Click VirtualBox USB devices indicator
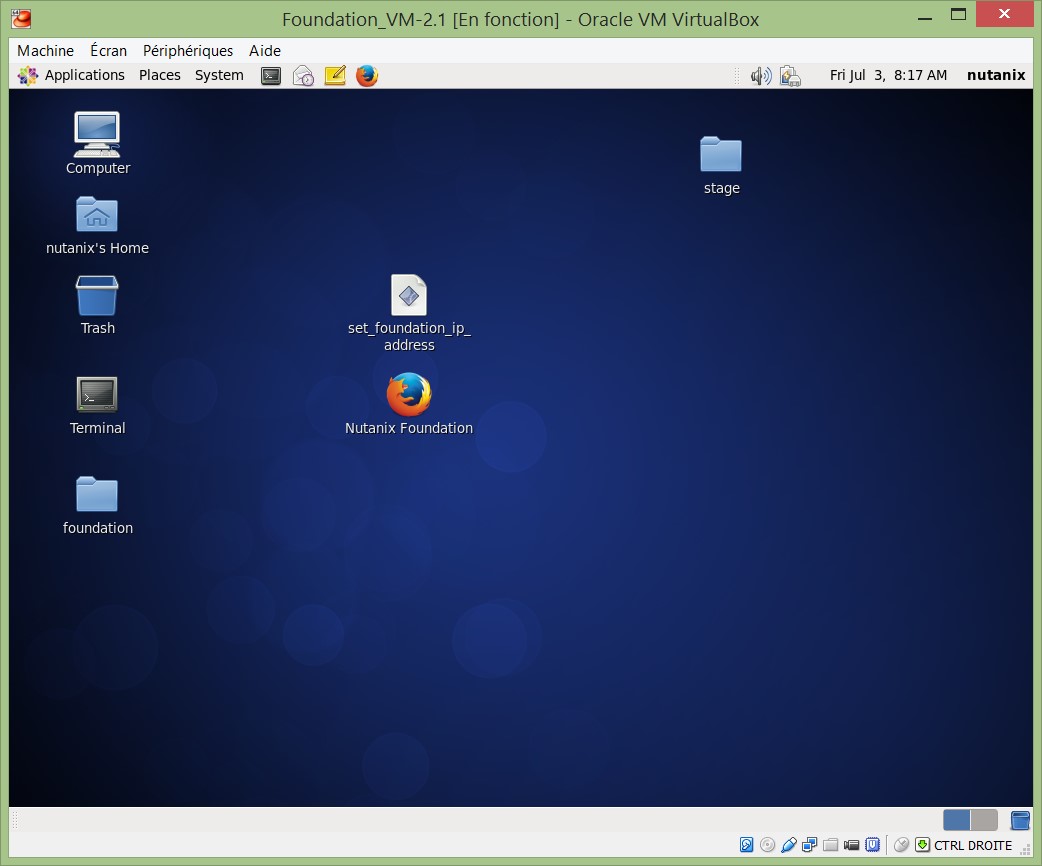This screenshot has width=1042, height=866. [789, 845]
